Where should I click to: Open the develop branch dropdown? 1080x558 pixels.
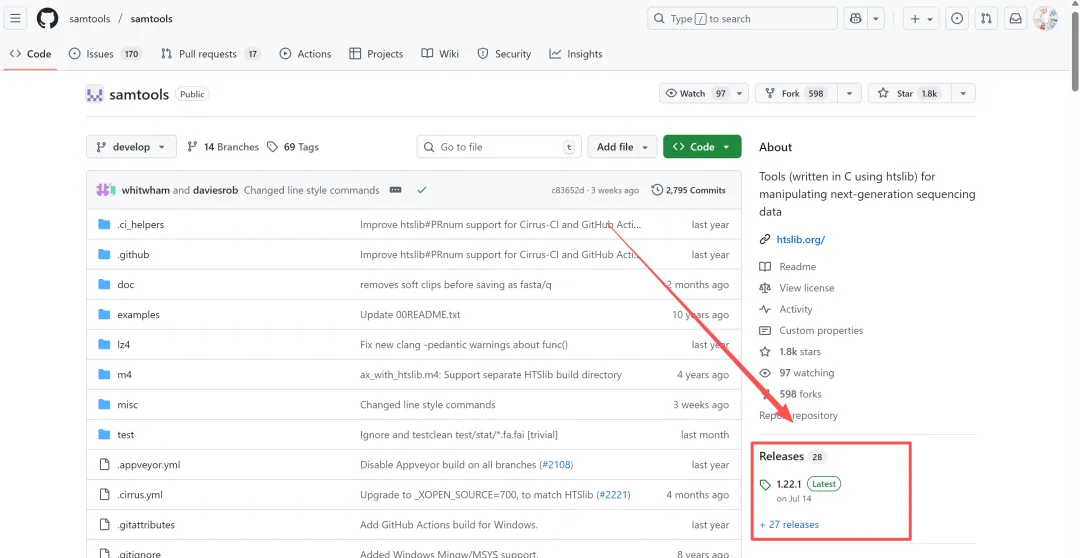(131, 147)
